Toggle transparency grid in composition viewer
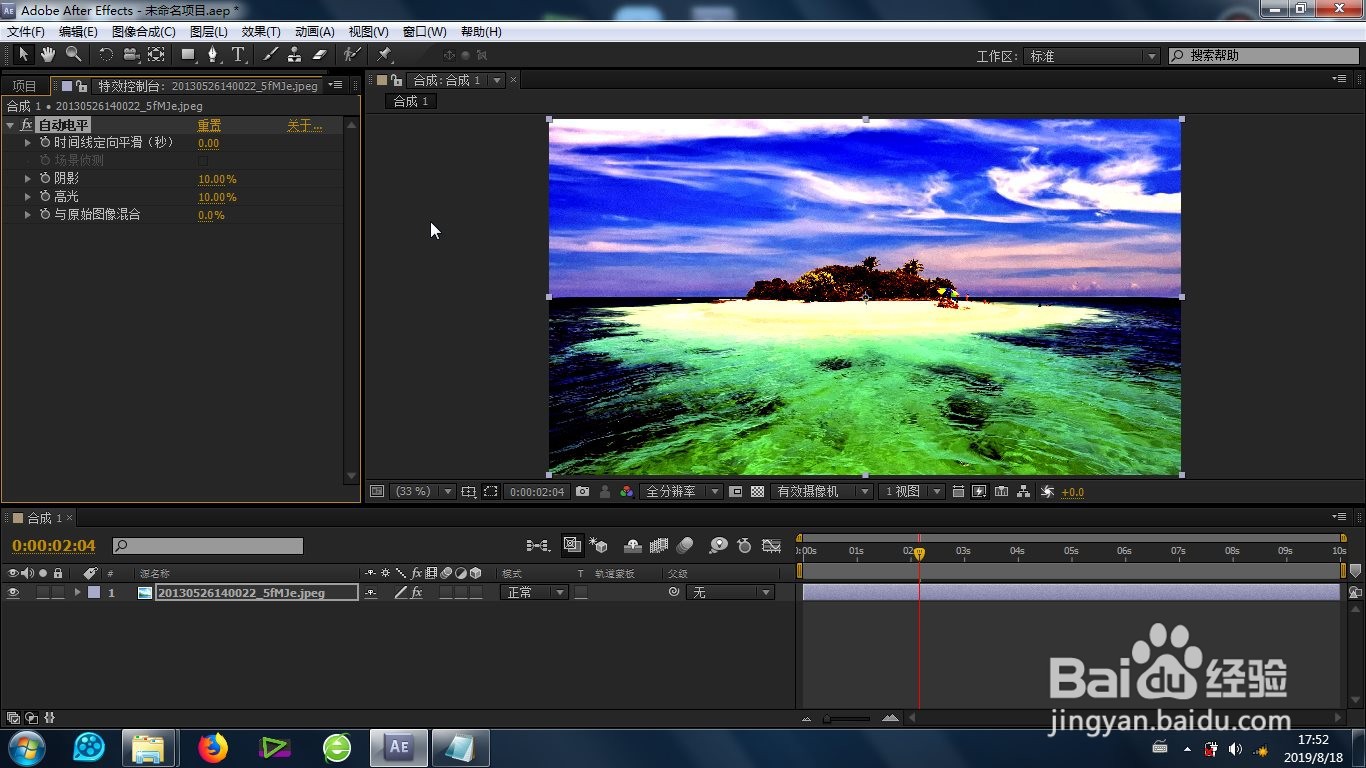 point(758,492)
